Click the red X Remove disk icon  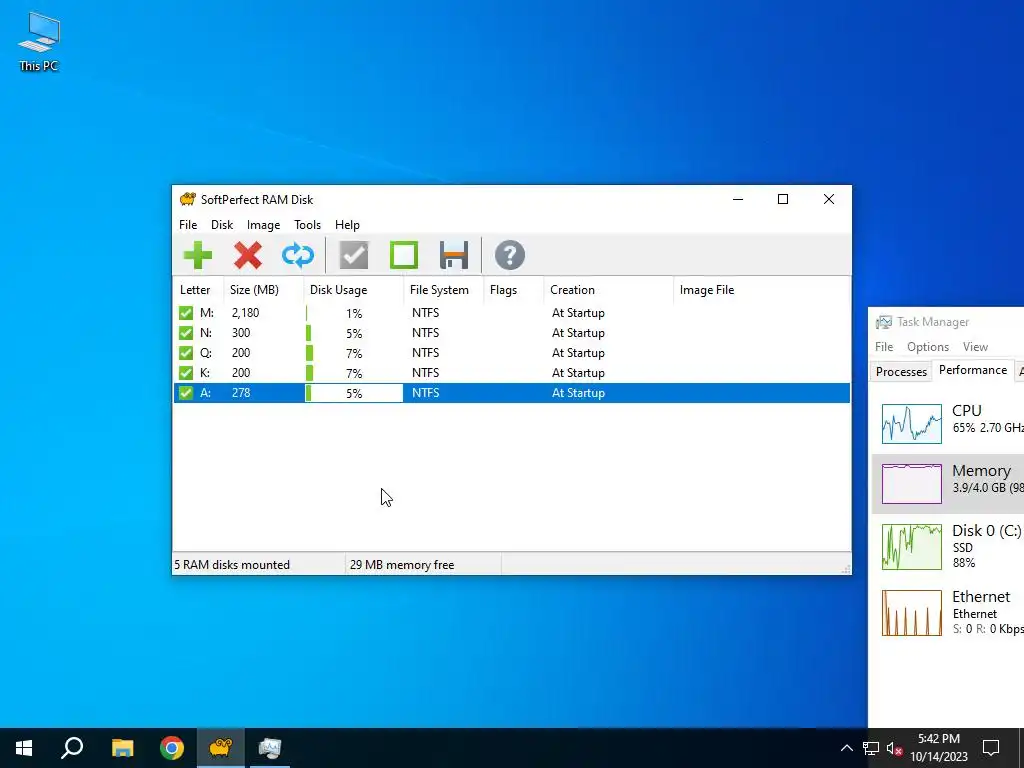pyautogui.click(x=248, y=255)
